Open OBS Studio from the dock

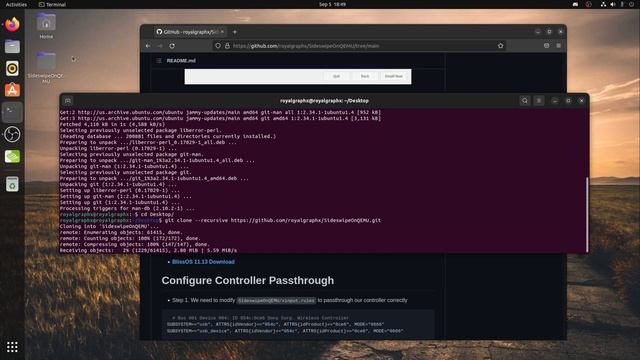[12, 134]
